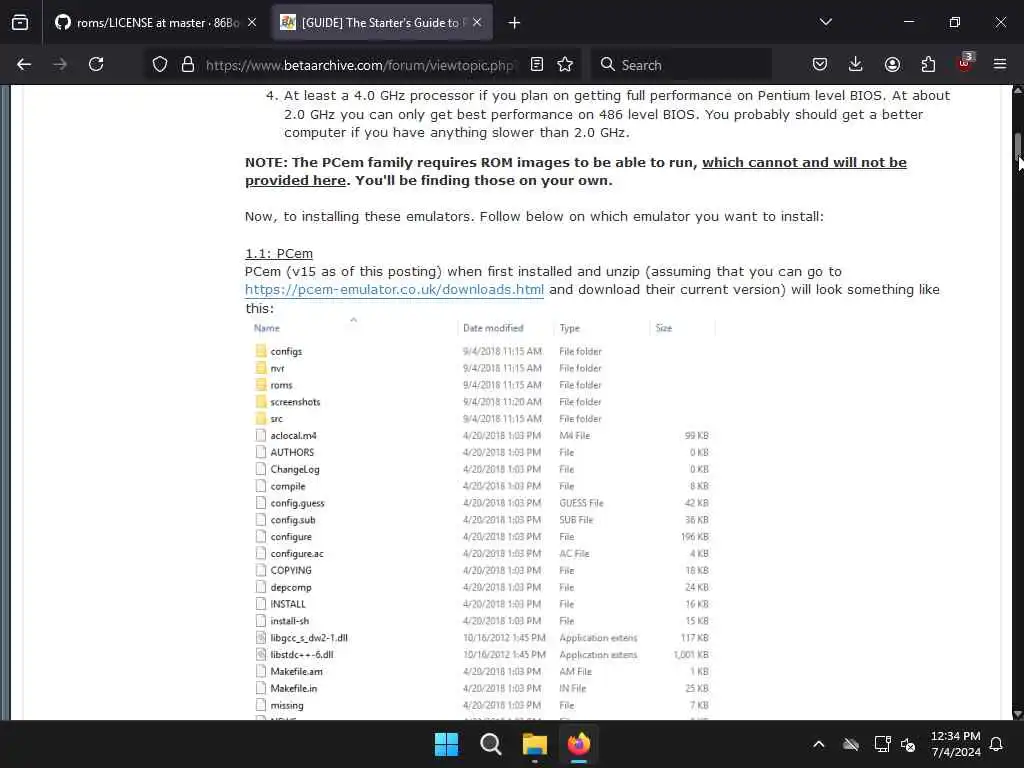This screenshot has width=1024, height=768.
Task: Click the 'AUTHORS' file name
Action: pyautogui.click(x=292, y=453)
